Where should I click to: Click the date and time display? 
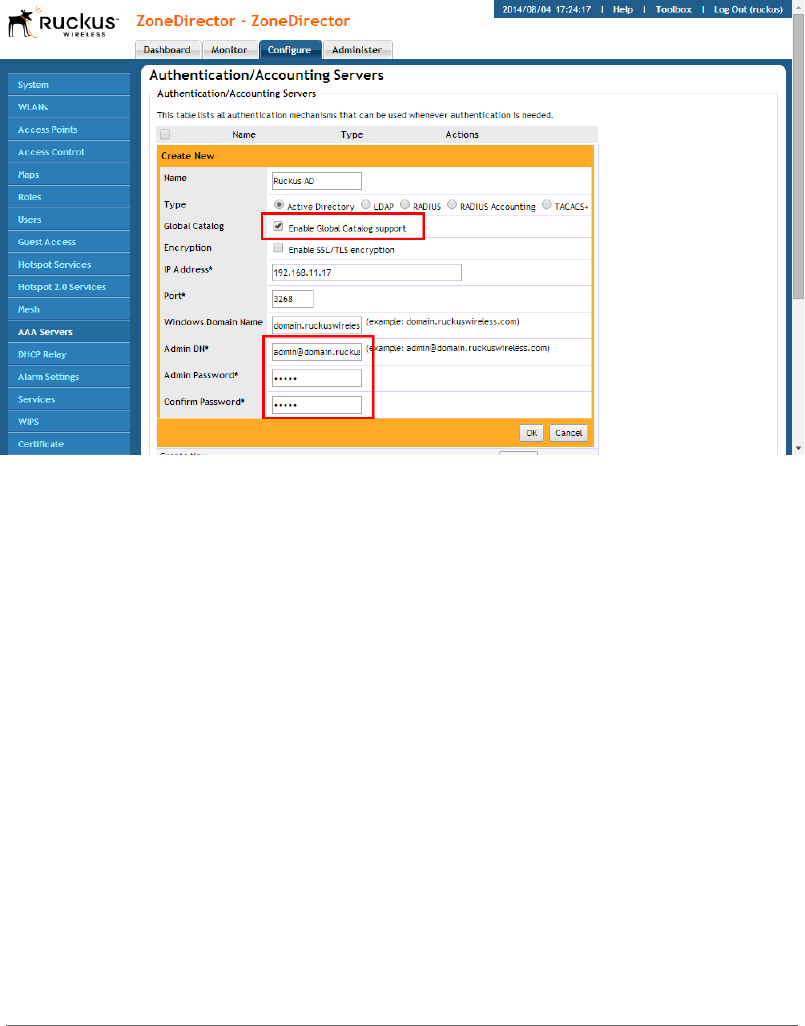pyautogui.click(x=546, y=9)
